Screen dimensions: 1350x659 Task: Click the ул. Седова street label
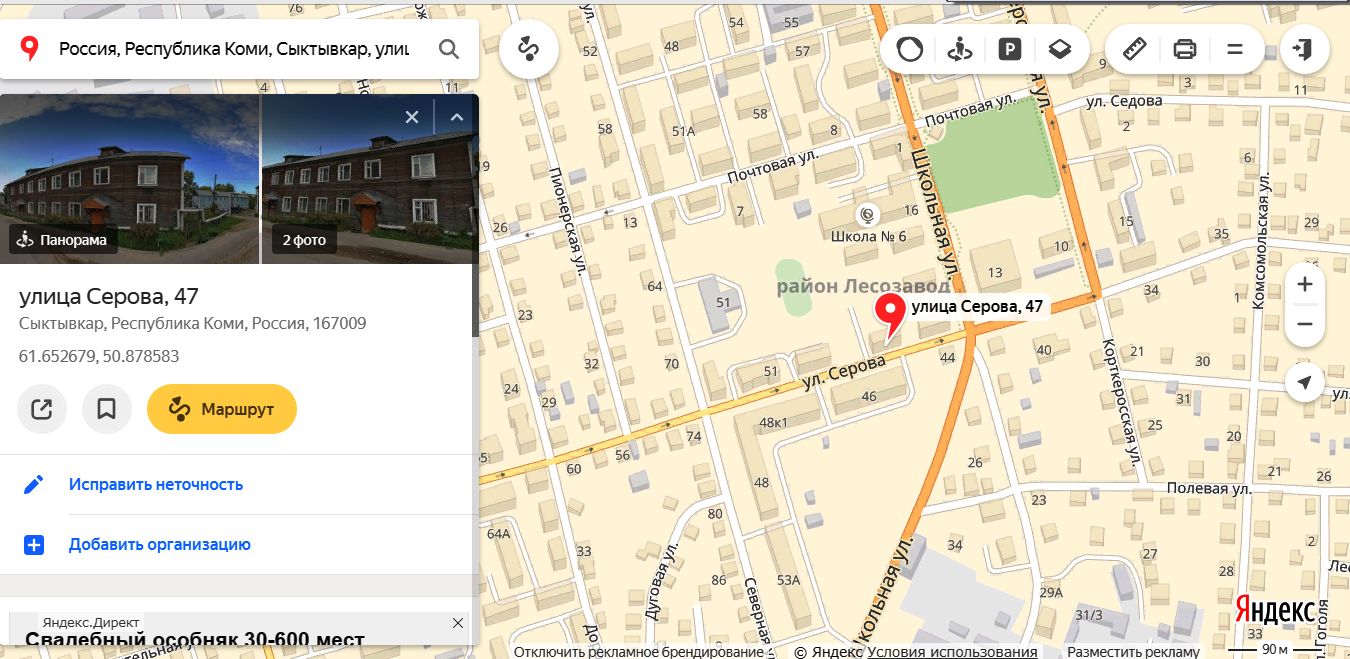click(x=1123, y=100)
